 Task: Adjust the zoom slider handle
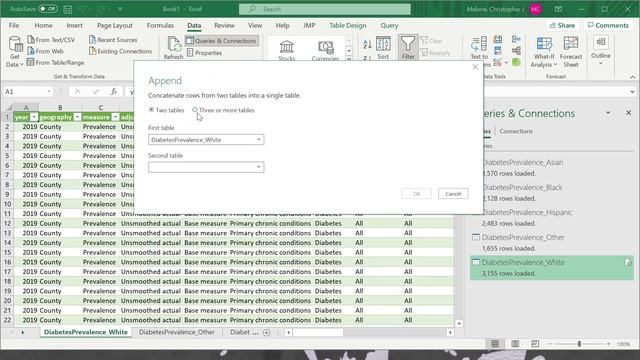pyautogui.click(x=579, y=344)
